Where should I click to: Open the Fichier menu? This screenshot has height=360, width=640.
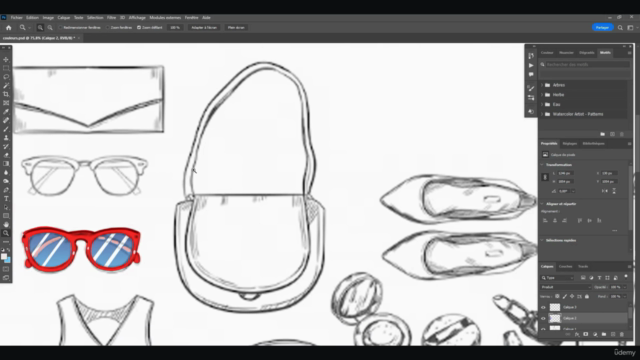pos(16,18)
